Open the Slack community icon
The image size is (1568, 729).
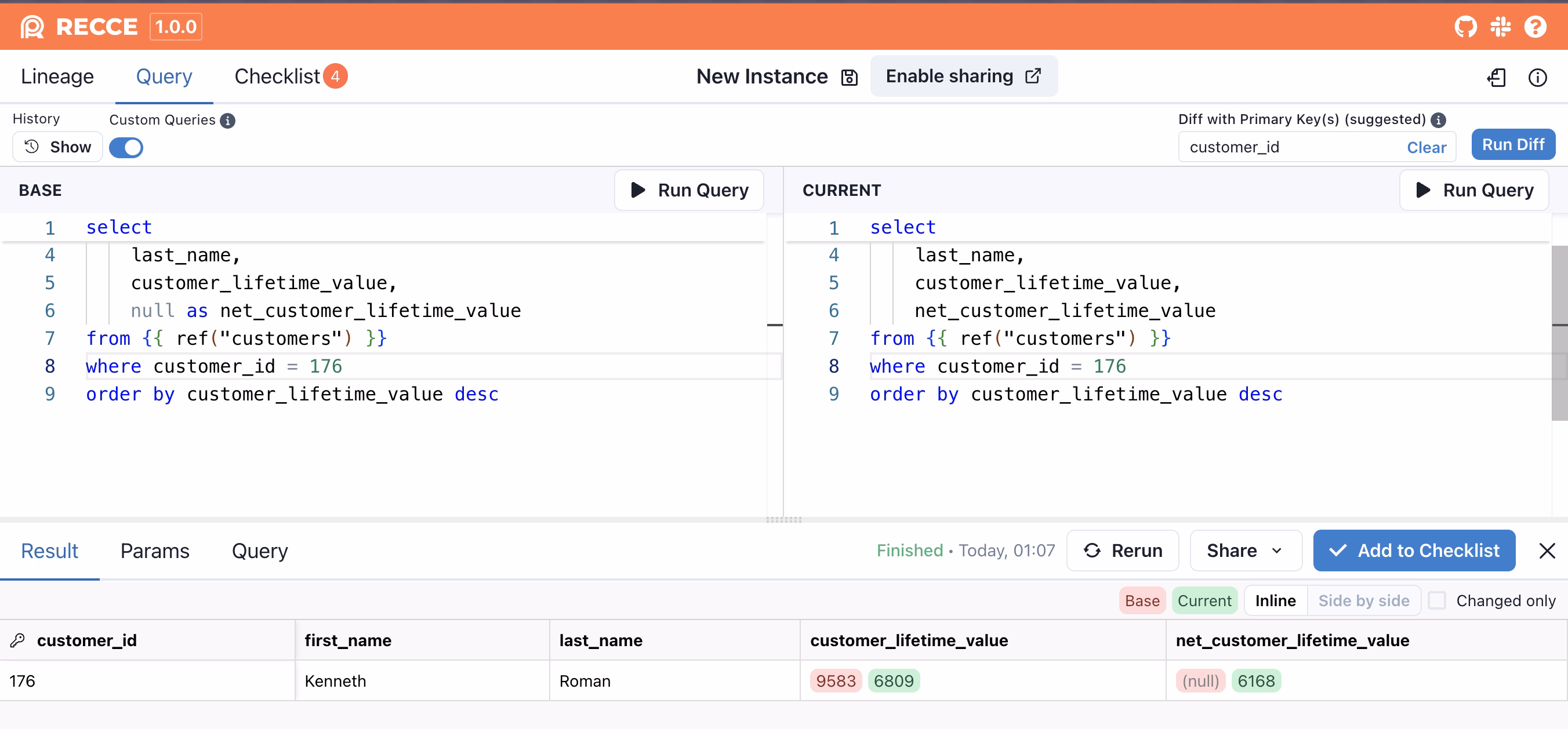coord(1500,27)
